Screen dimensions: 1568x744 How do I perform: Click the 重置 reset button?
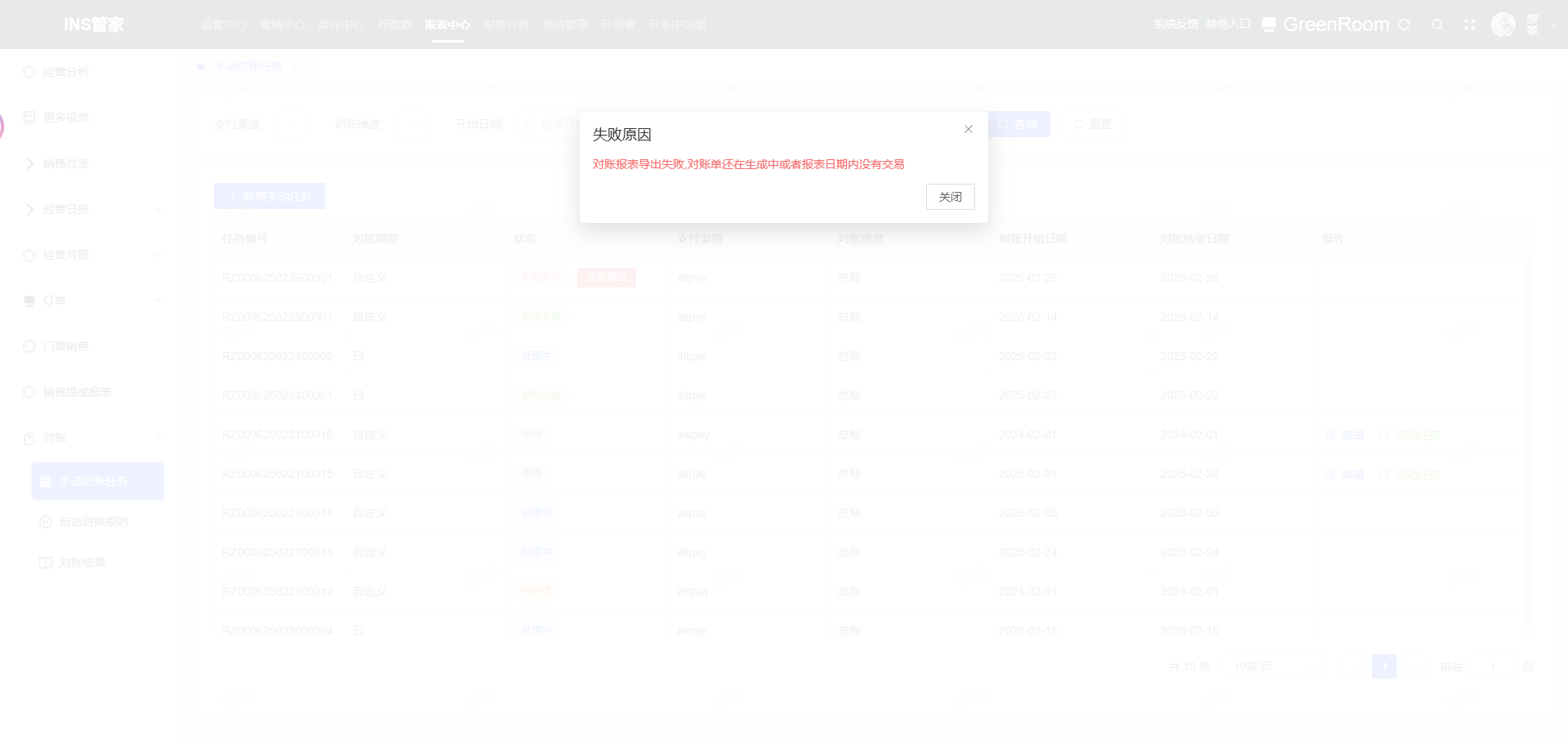(x=1094, y=124)
